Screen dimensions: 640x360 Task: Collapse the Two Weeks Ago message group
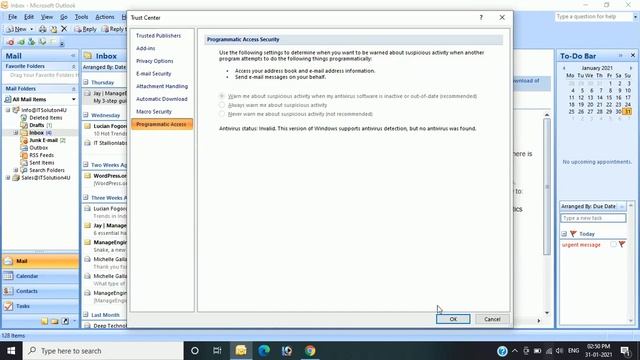click(x=86, y=164)
